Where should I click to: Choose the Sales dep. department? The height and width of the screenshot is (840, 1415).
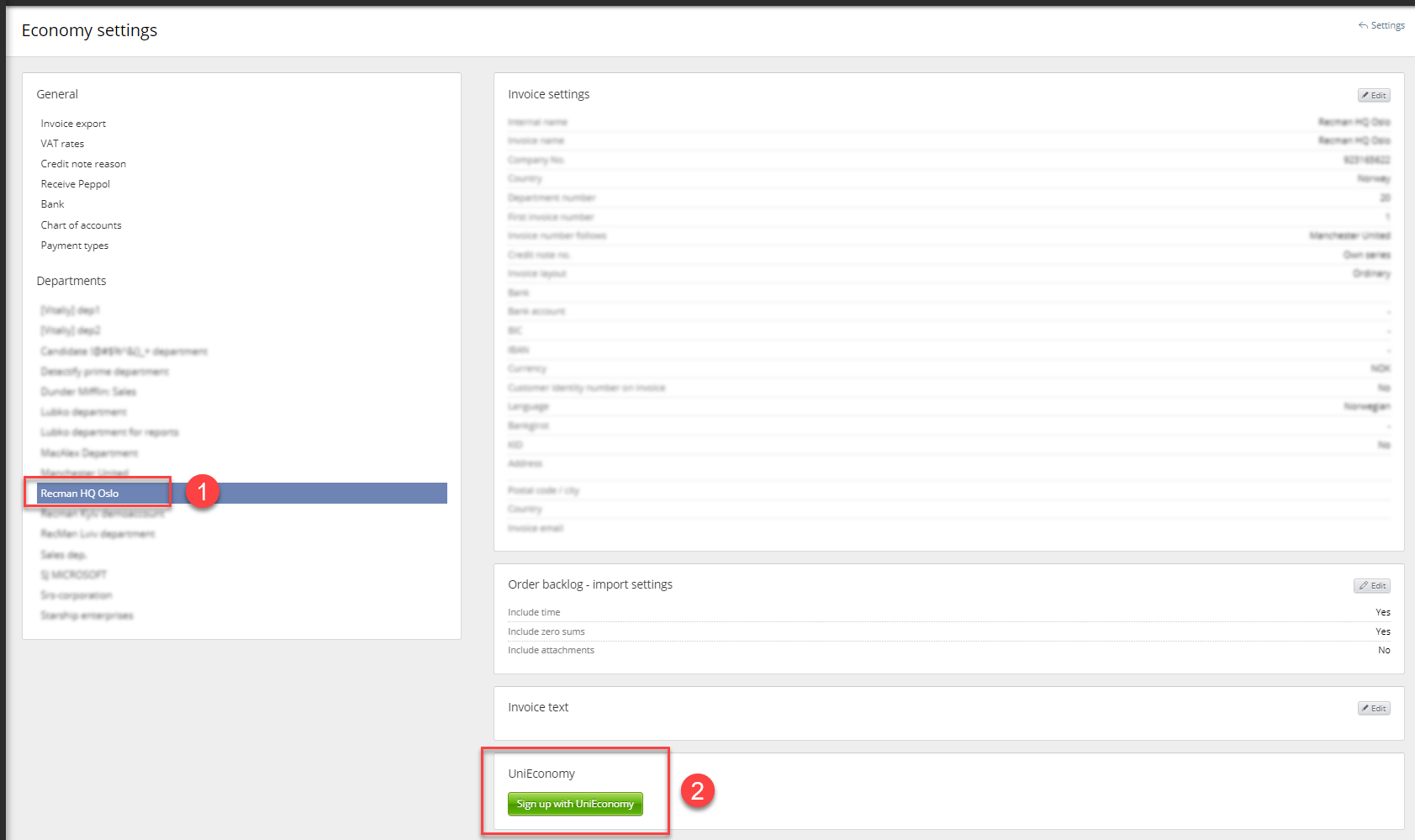coord(63,555)
